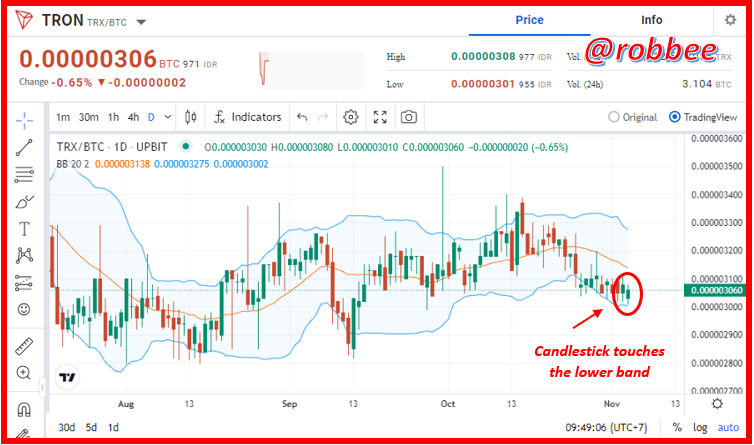Open the TRX/BTC market dropdown
The width and height of the screenshot is (754, 445).
141,22
